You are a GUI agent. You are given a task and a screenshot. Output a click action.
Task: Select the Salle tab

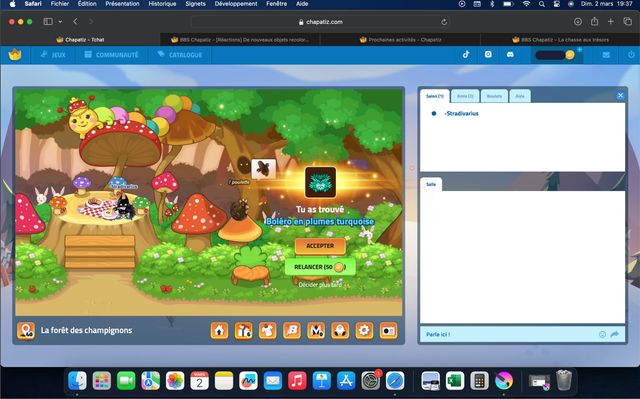431,184
